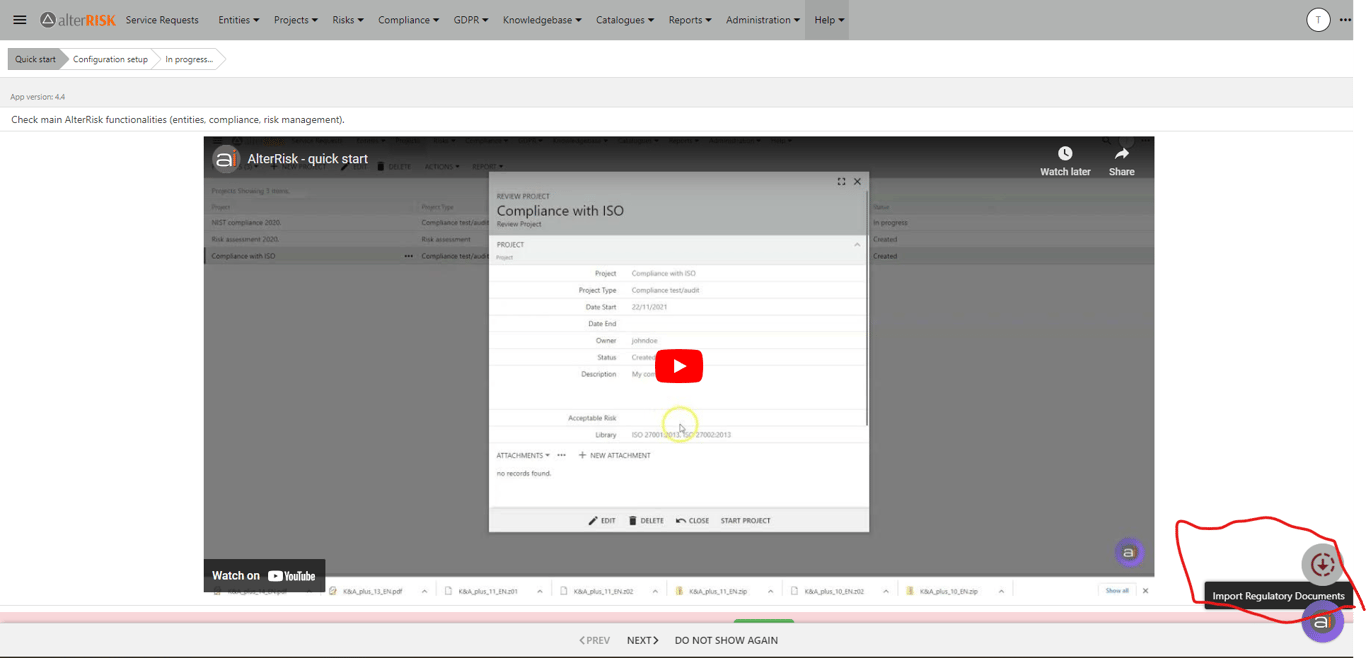Viewport: 1366px width, 658px height.
Task: Open the Help menu
Action: [829, 20]
